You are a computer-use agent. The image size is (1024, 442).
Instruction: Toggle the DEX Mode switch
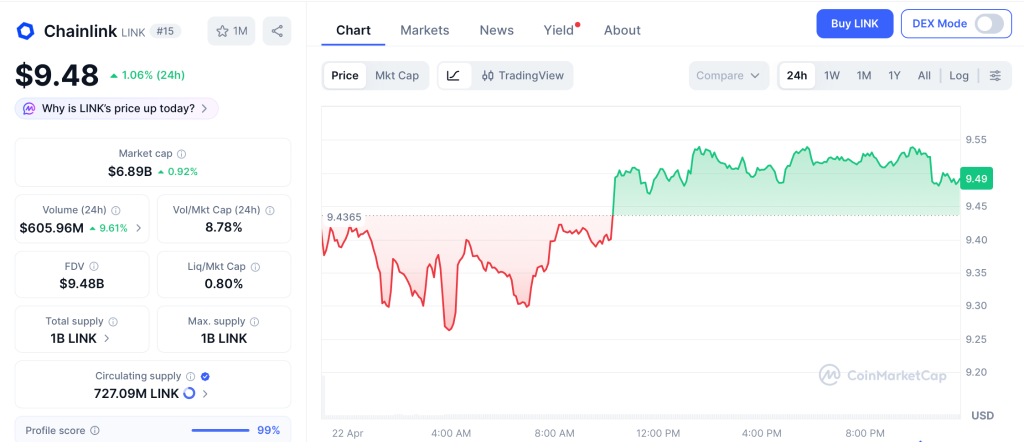pyautogui.click(x=988, y=24)
